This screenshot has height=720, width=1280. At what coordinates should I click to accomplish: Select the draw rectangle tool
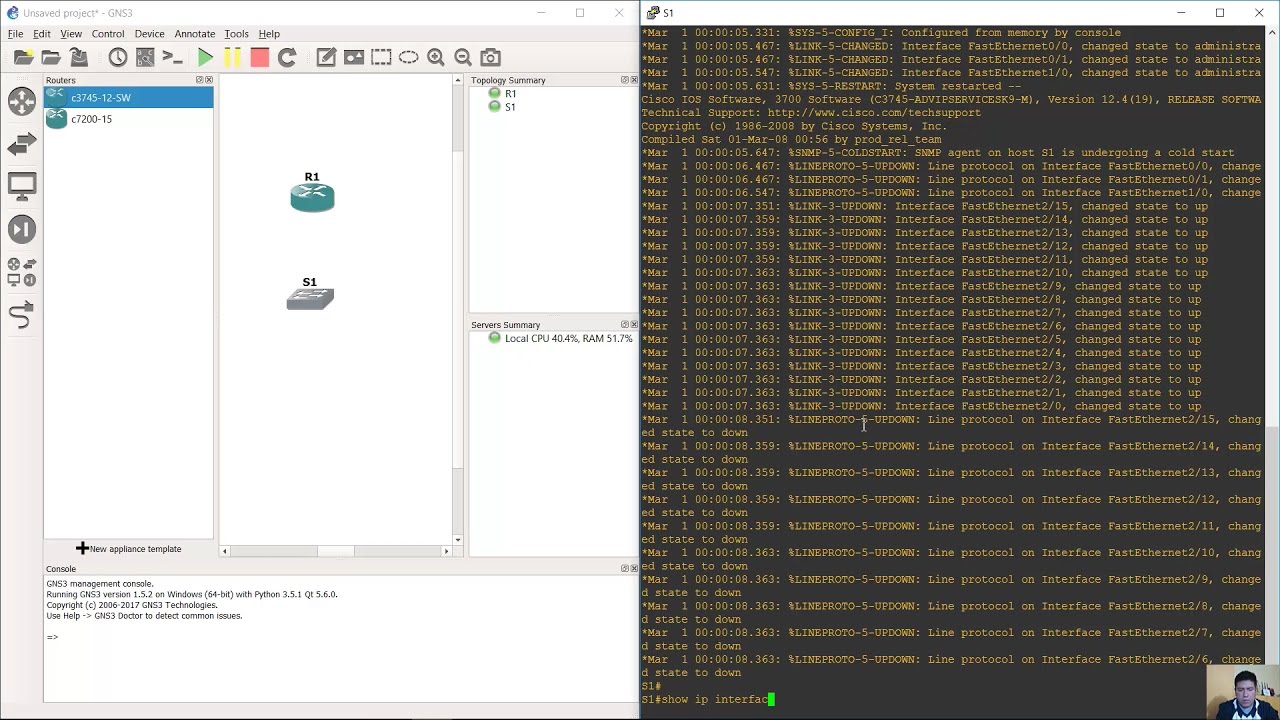tap(381, 58)
